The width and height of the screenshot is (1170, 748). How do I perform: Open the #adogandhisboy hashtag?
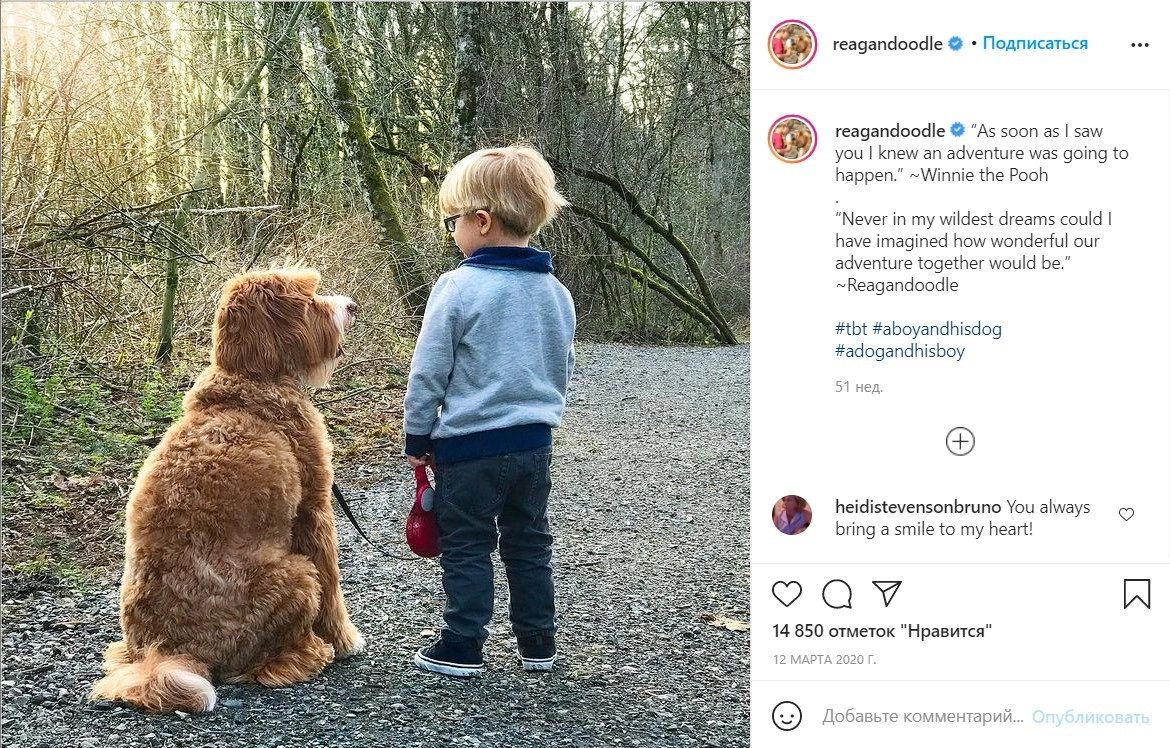900,351
